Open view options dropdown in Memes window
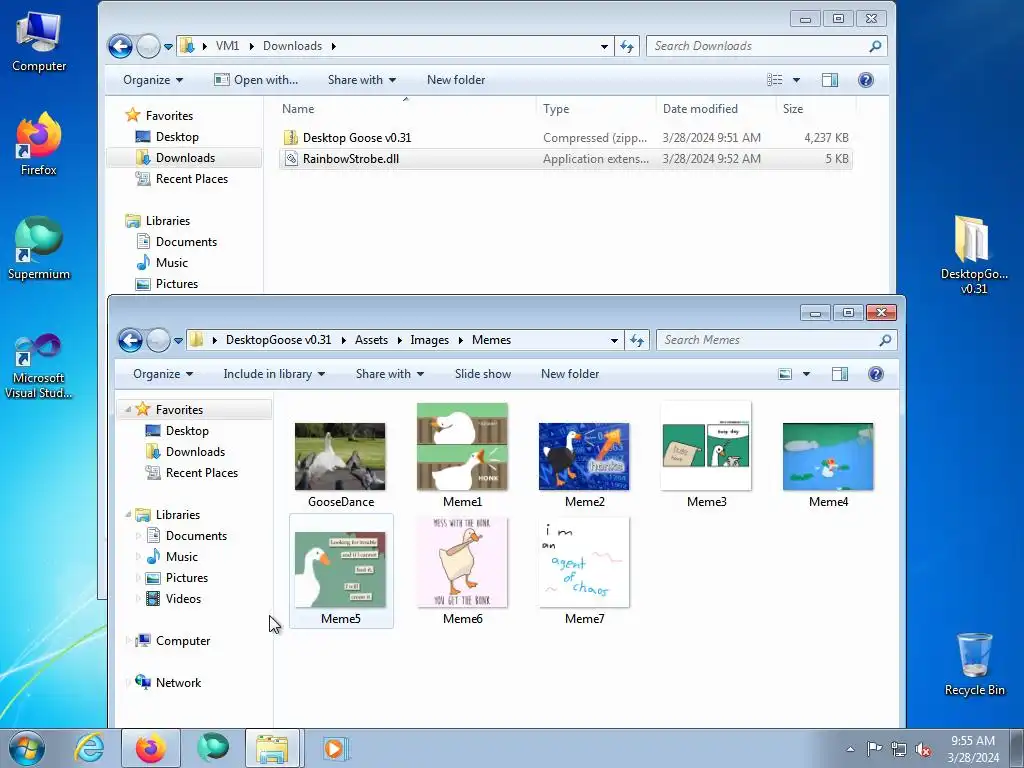The image size is (1024, 768). pos(807,374)
